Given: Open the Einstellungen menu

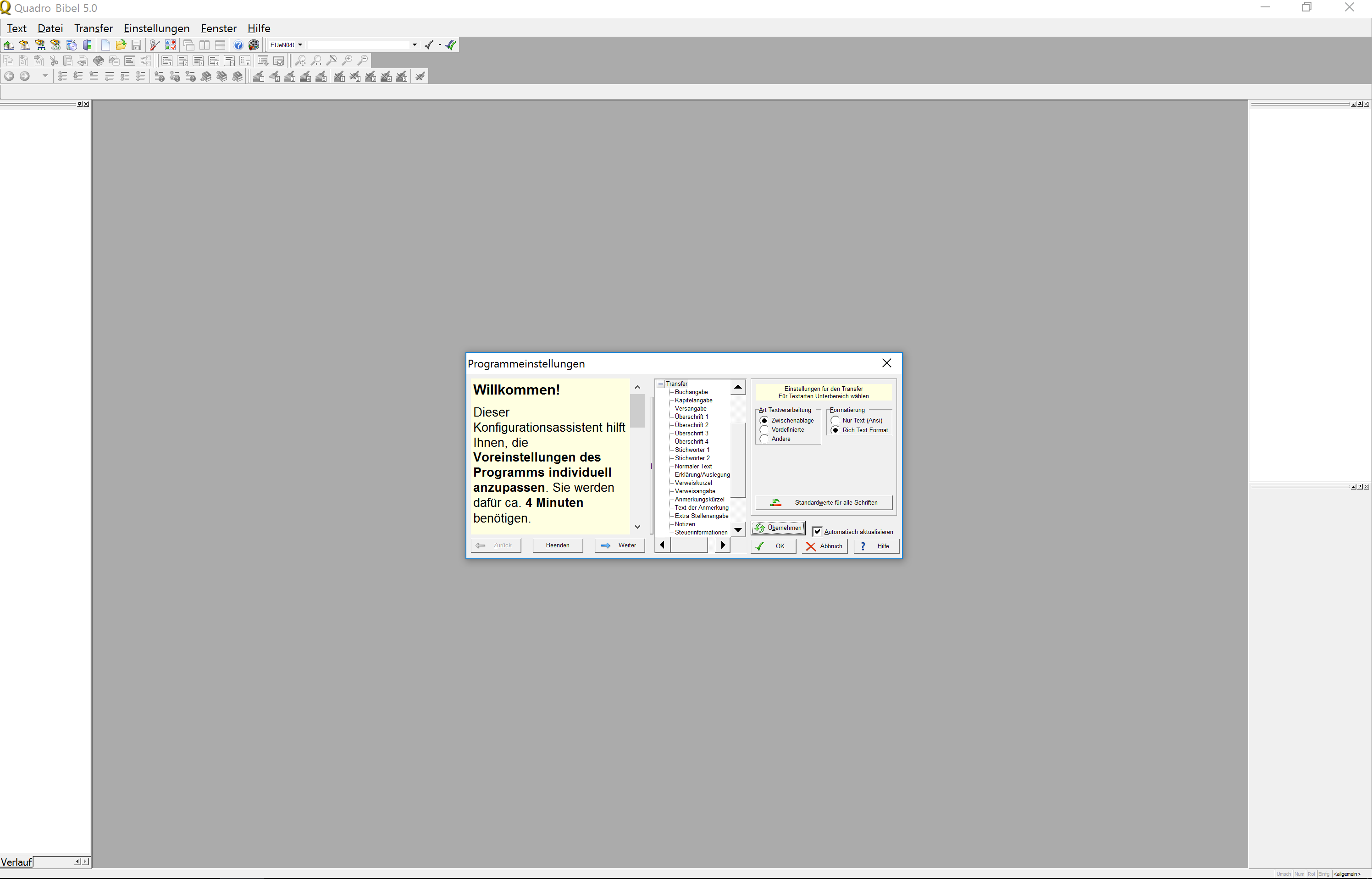Looking at the screenshot, I should coord(156,28).
